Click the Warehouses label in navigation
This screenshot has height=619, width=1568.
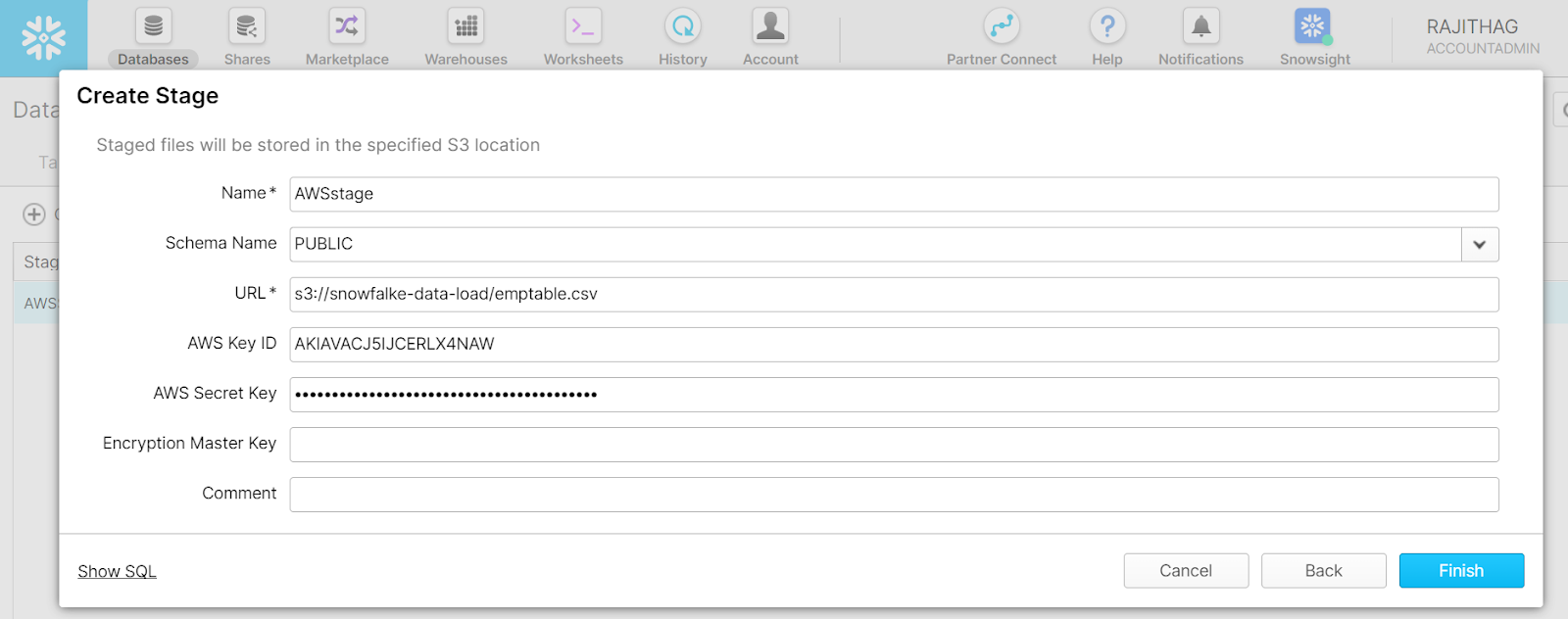point(466,60)
